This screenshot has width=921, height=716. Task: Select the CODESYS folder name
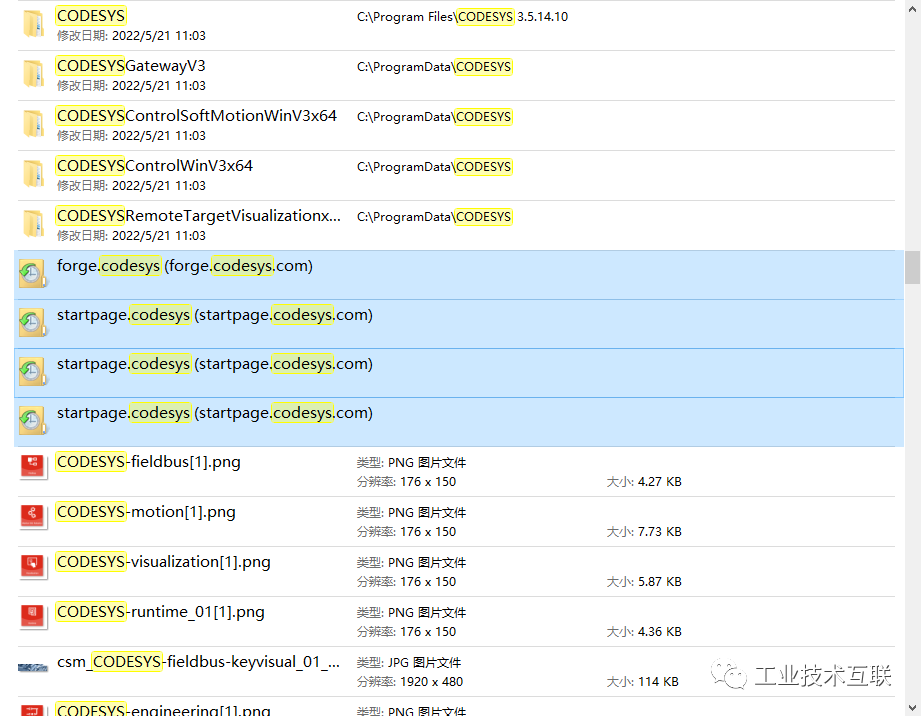click(90, 15)
